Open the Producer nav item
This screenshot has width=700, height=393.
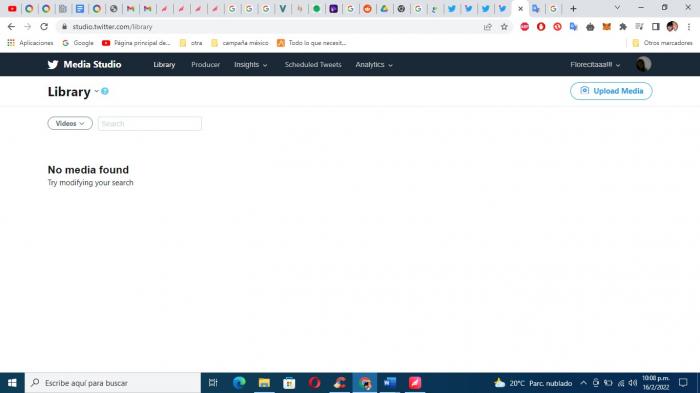pos(205,65)
